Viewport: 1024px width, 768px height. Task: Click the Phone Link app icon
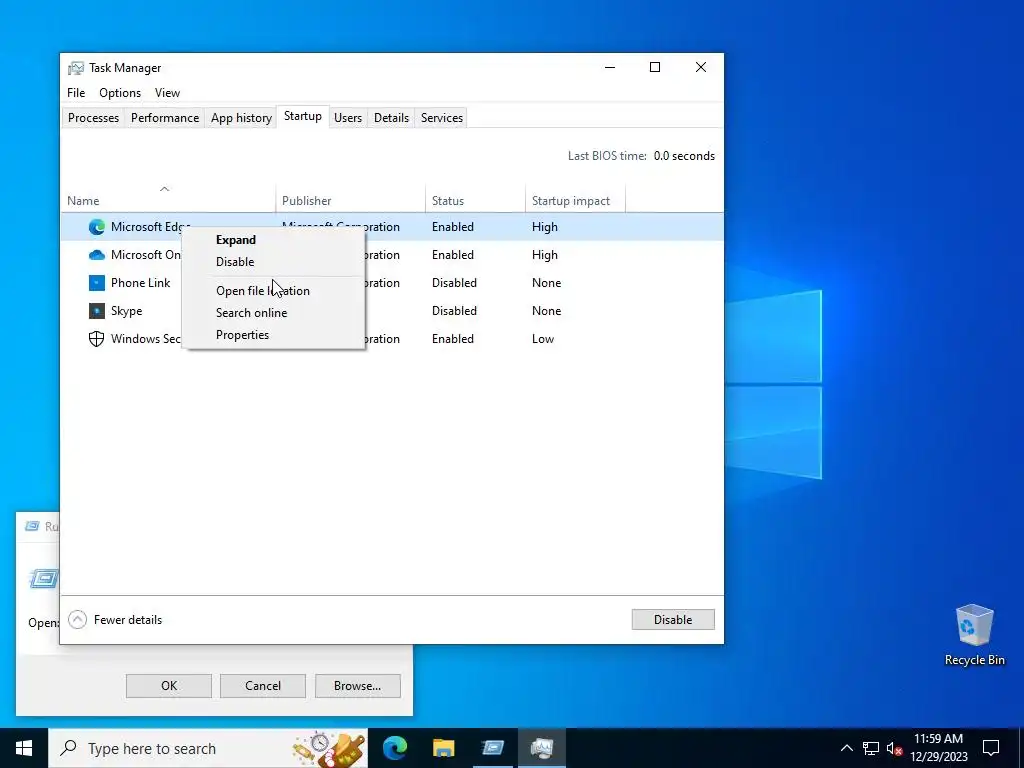tap(97, 283)
